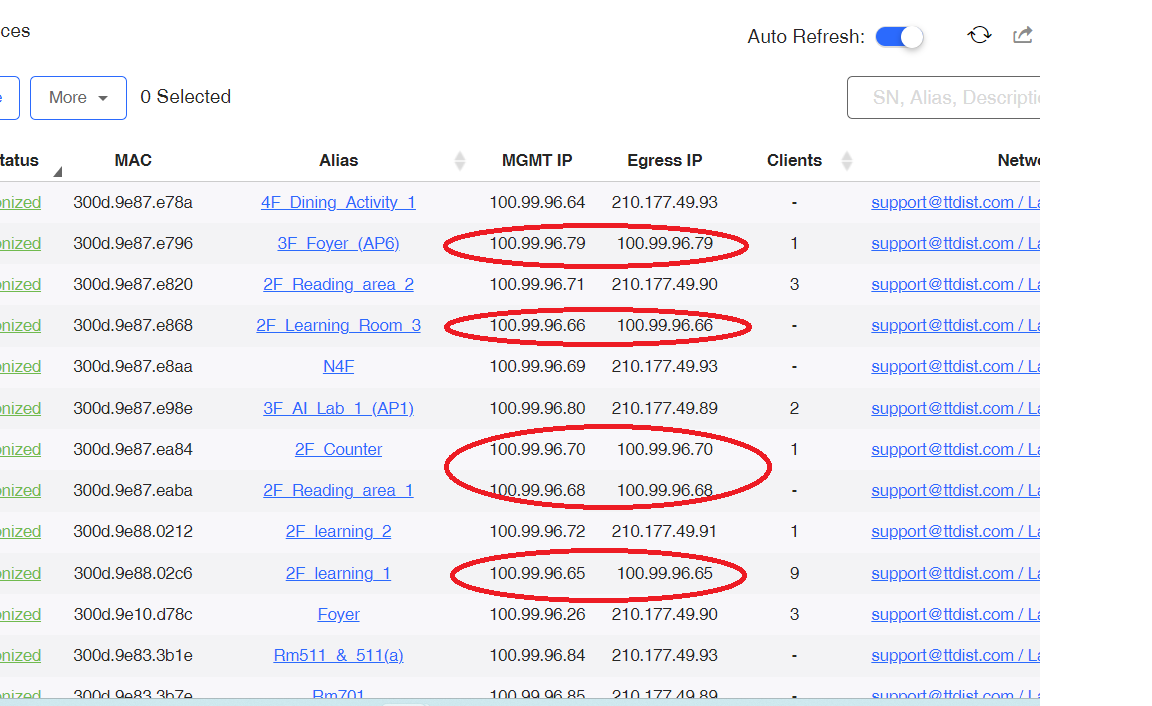Click the Rm511_&_511(a) alias link

pos(338,656)
